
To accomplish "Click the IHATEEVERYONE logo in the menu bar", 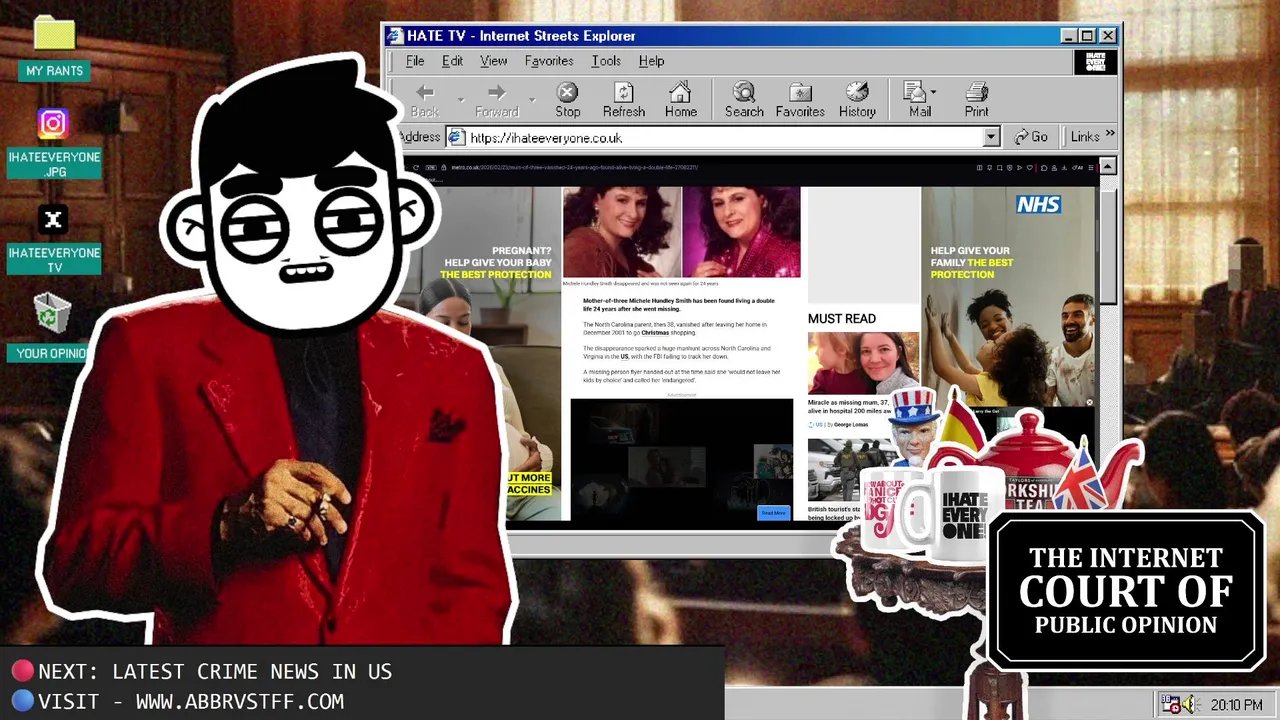I will click(1095, 61).
